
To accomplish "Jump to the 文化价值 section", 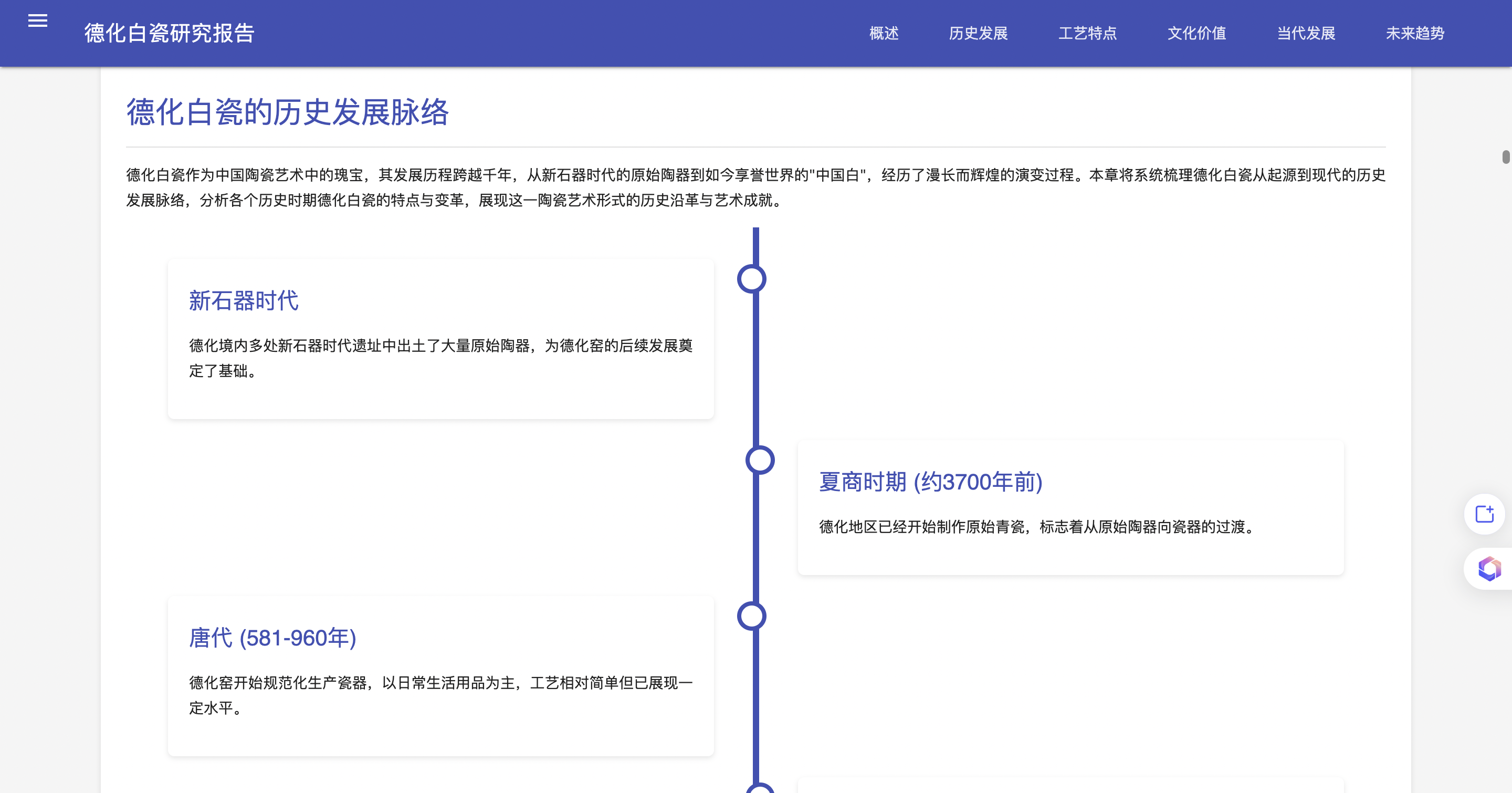I will [1197, 34].
